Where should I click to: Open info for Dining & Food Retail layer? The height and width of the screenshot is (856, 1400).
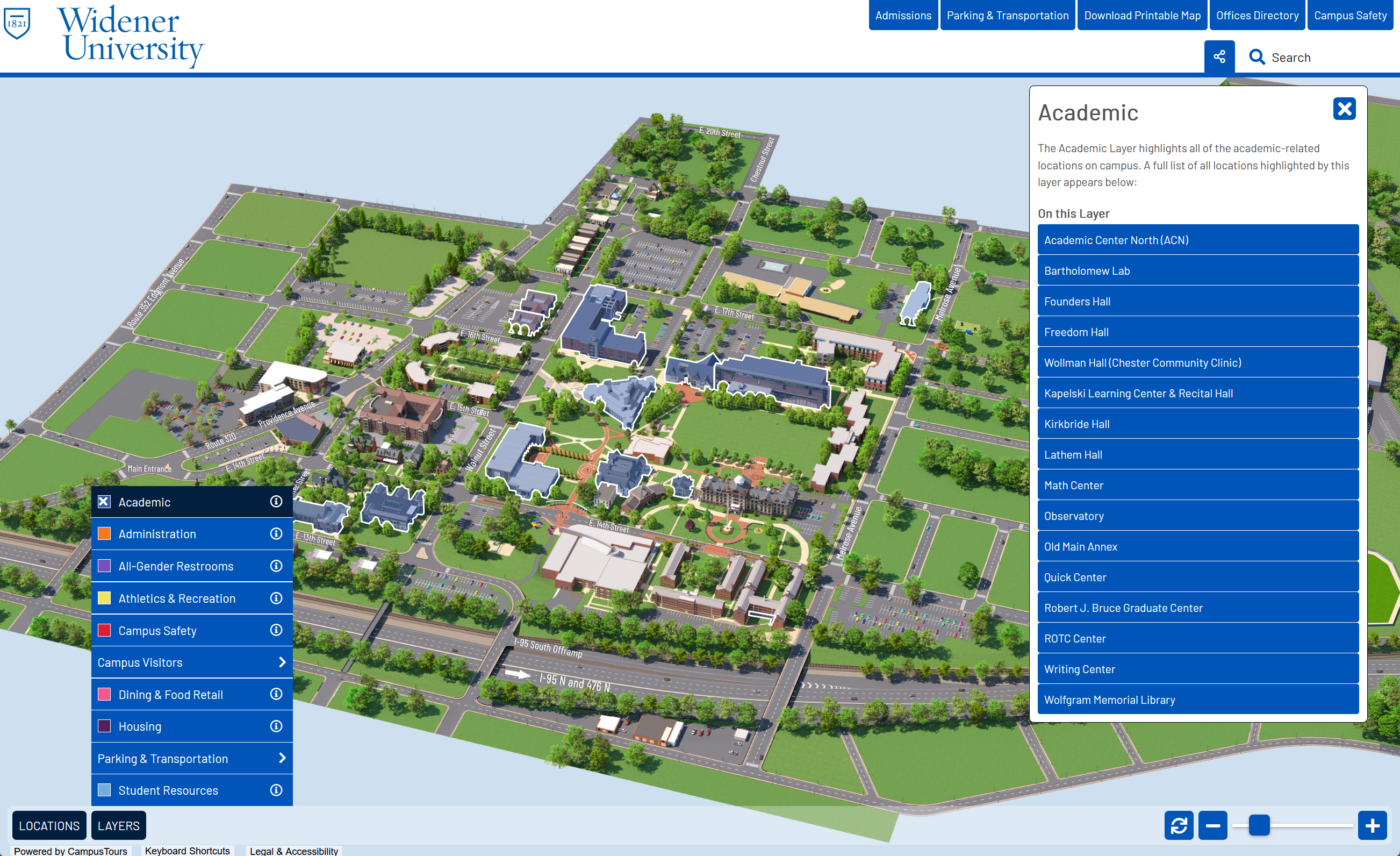coord(276,694)
